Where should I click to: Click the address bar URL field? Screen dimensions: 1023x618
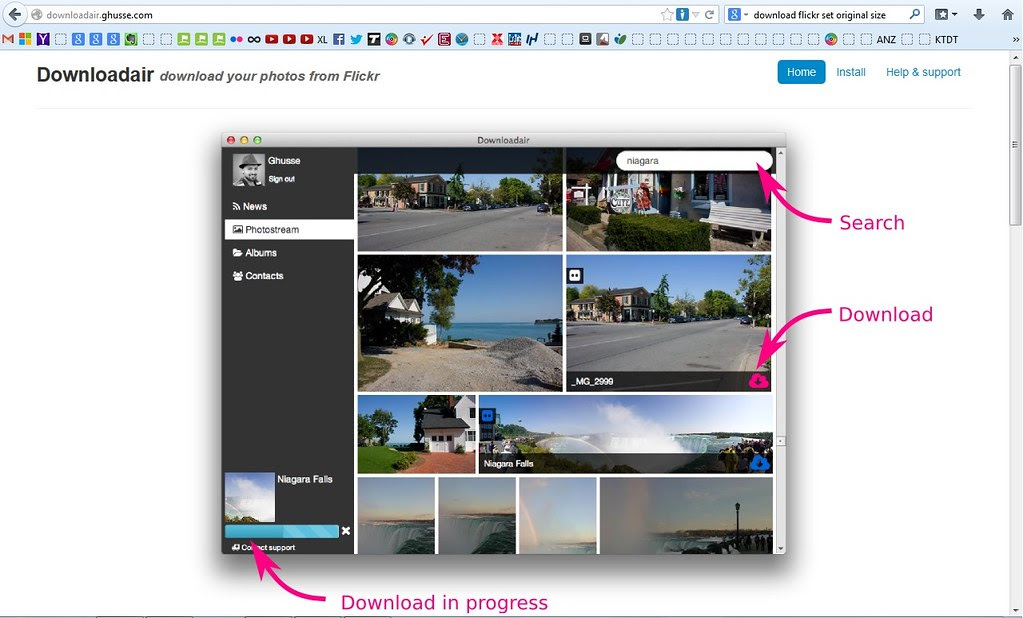coord(352,14)
